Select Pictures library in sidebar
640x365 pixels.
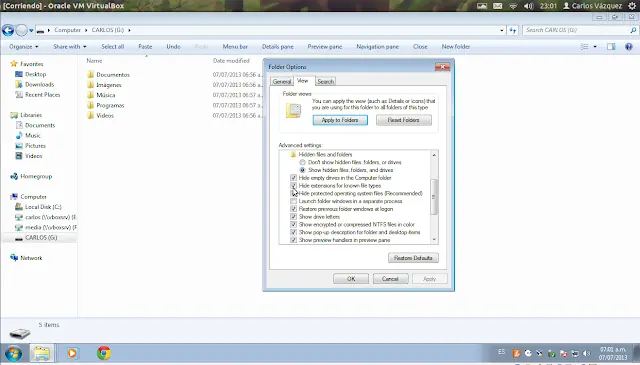pyautogui.click(x=35, y=146)
